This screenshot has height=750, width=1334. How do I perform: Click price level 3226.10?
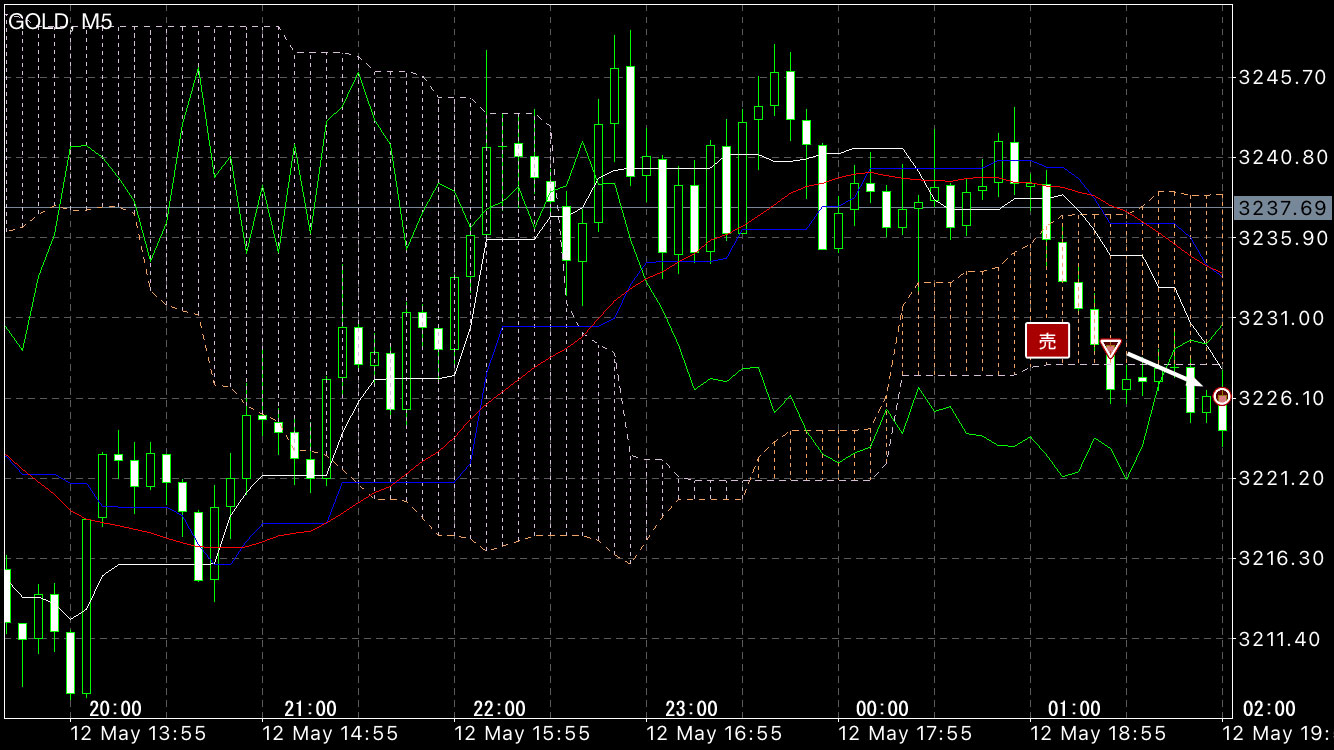[1282, 398]
